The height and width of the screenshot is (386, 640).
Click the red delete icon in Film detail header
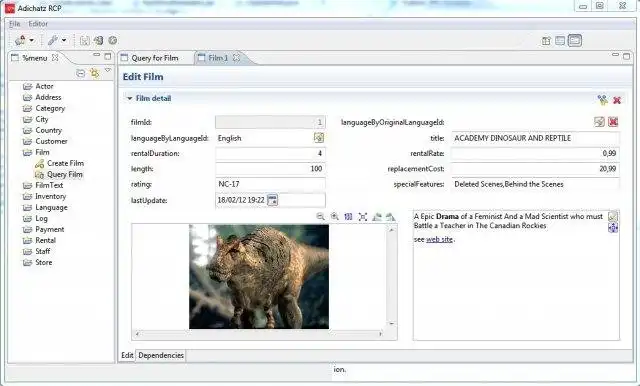(x=617, y=100)
